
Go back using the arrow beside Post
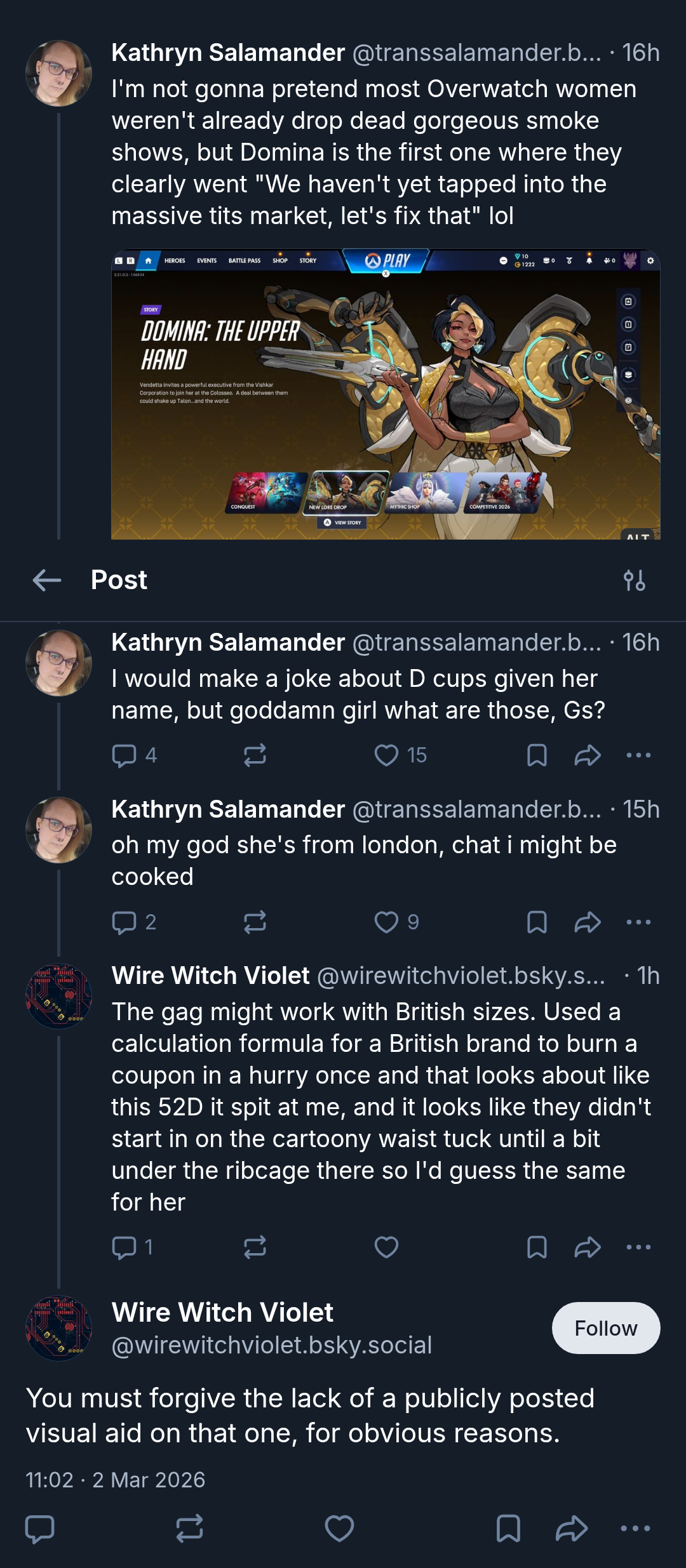tap(47, 580)
